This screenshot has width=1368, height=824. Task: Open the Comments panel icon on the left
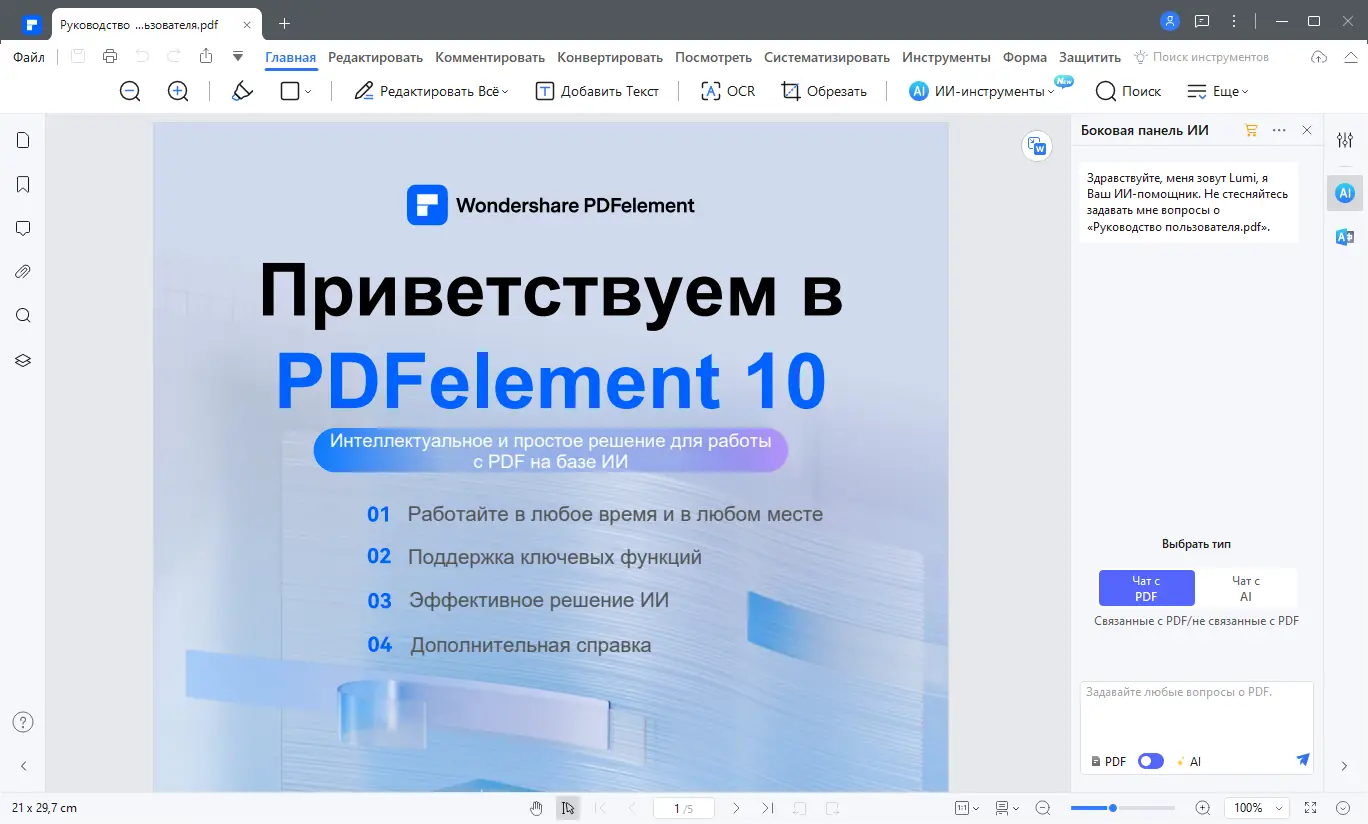(22, 228)
